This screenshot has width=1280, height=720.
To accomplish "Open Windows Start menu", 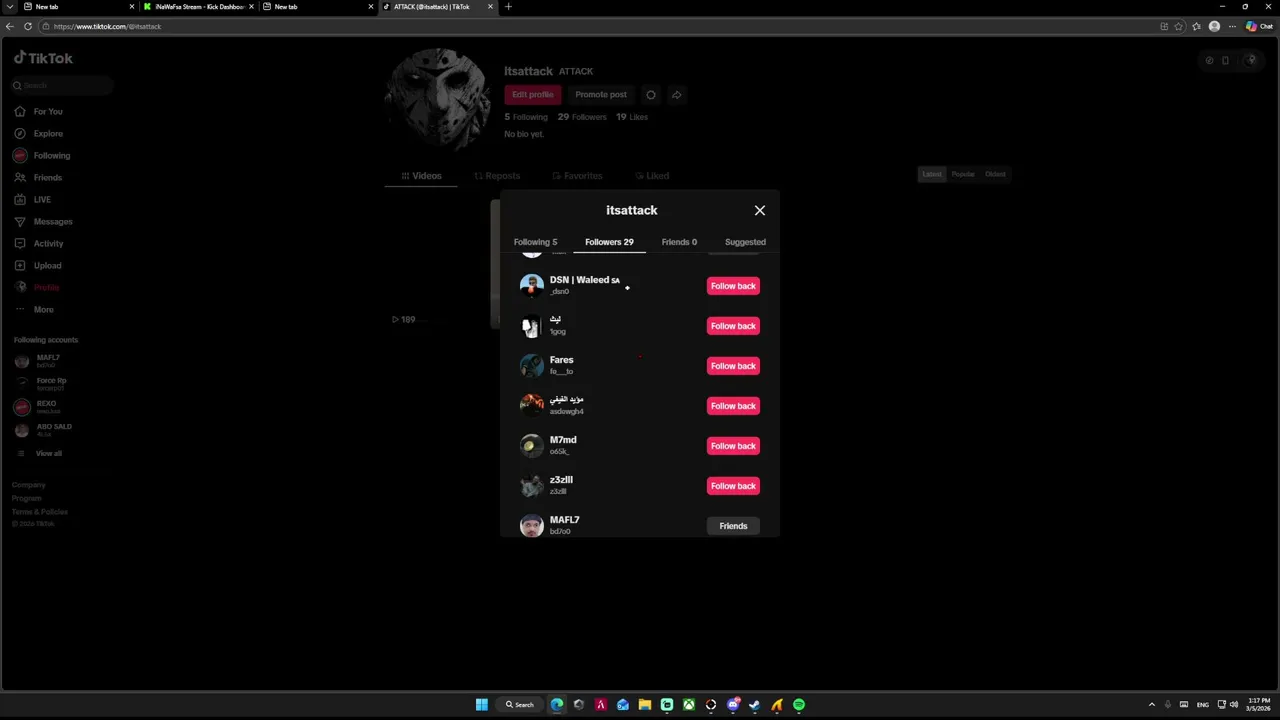I will point(481,705).
